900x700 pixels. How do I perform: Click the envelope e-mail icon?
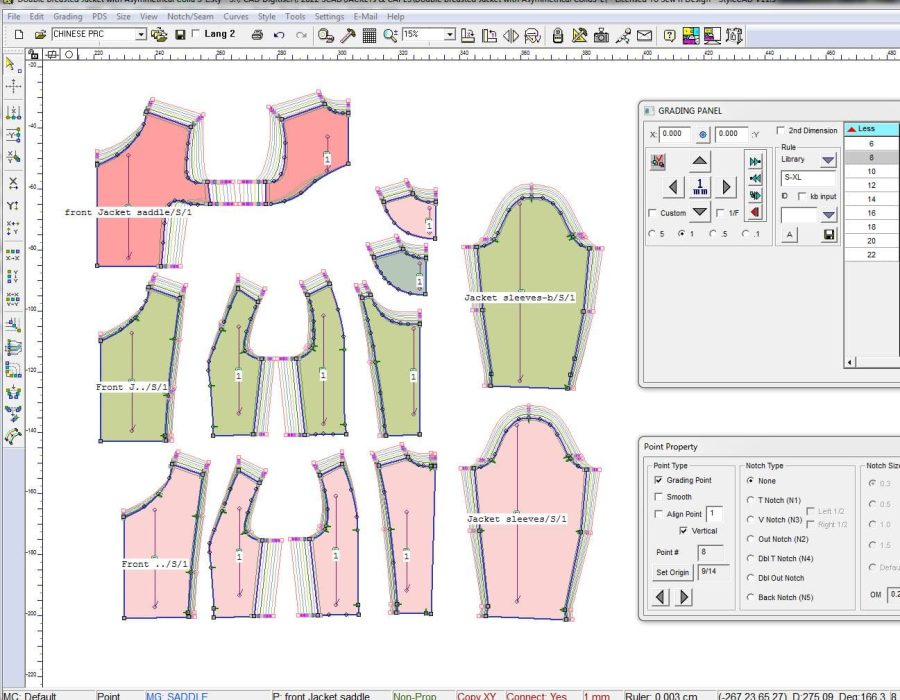[x=645, y=35]
